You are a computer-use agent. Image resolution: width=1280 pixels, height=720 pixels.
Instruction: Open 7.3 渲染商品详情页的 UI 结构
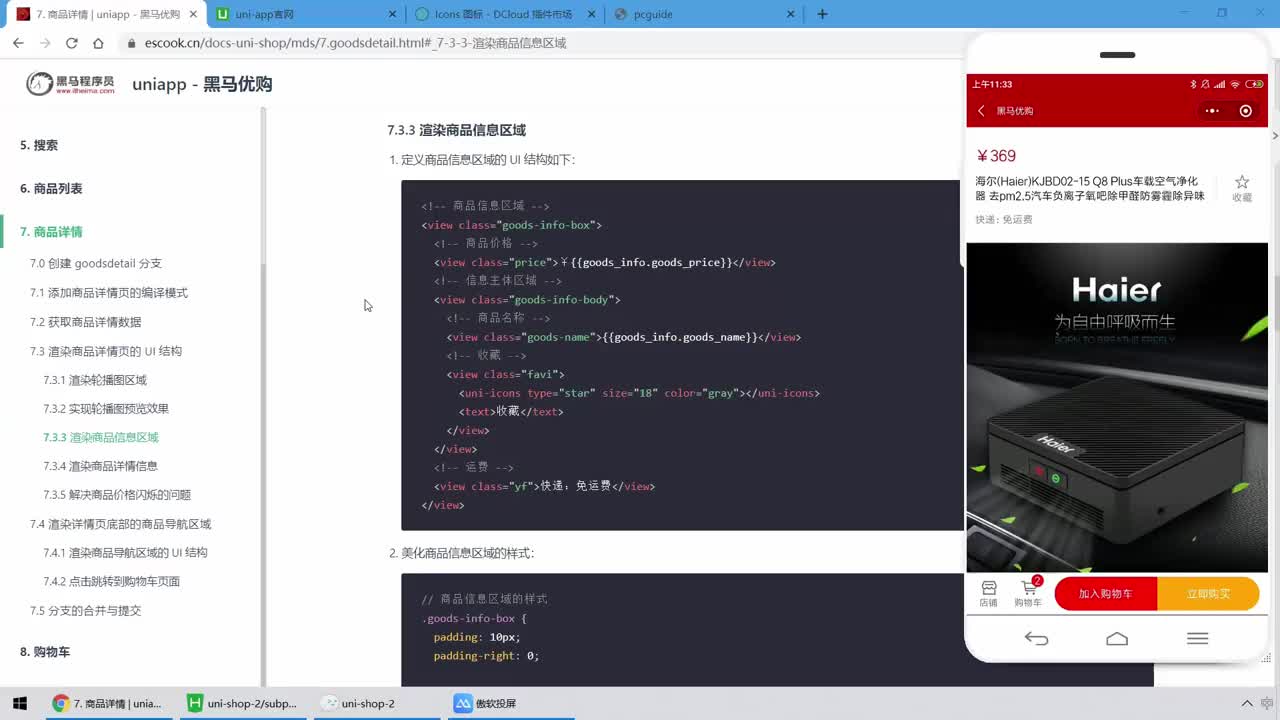coord(106,351)
